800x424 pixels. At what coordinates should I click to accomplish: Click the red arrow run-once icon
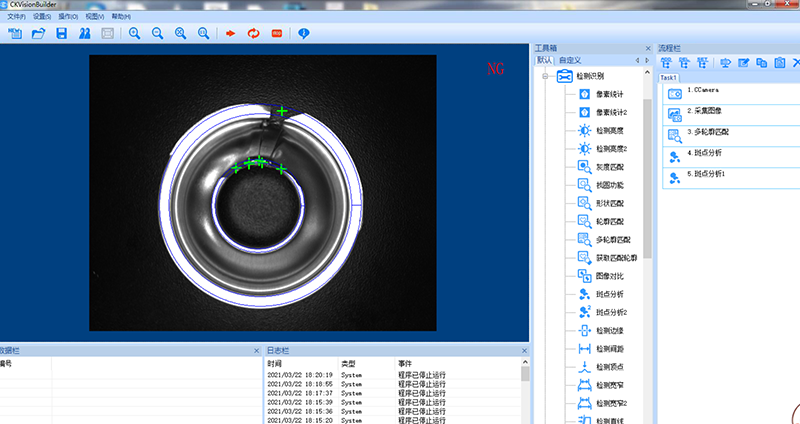(230, 34)
